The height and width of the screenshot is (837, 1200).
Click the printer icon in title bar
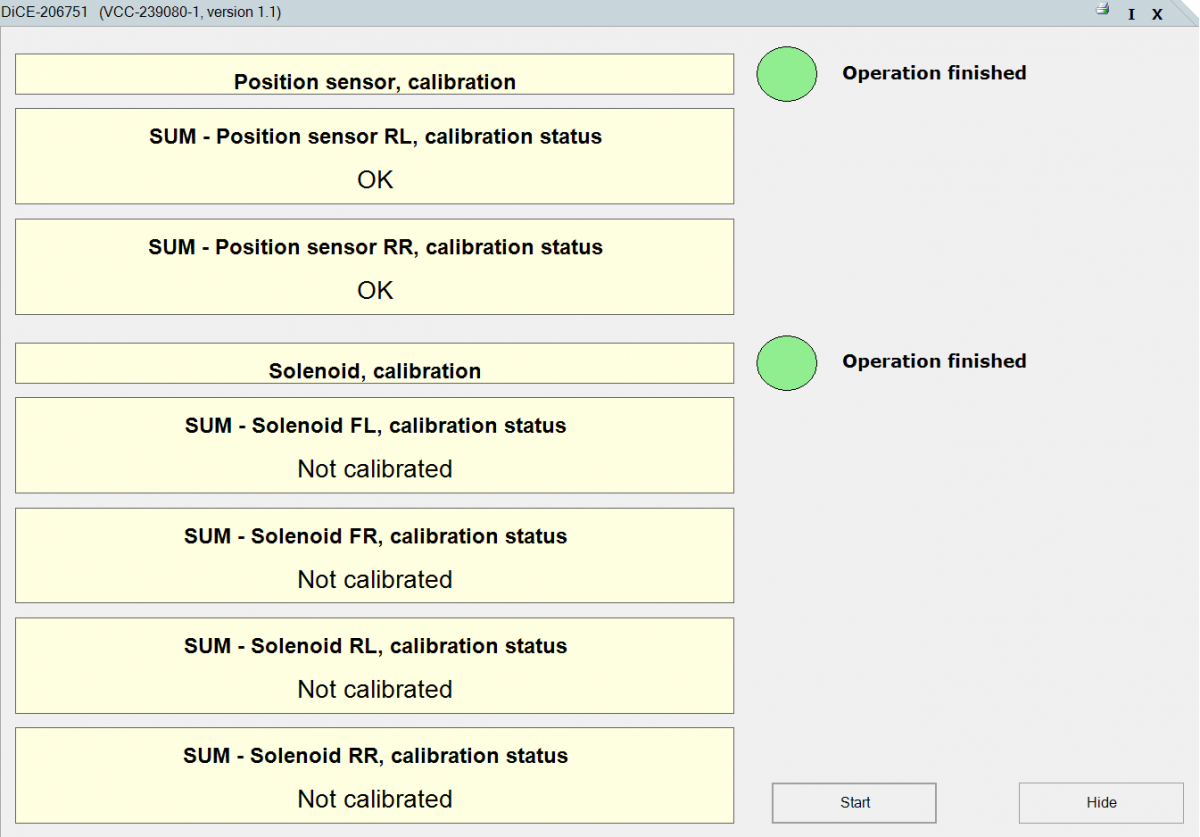1103,9
